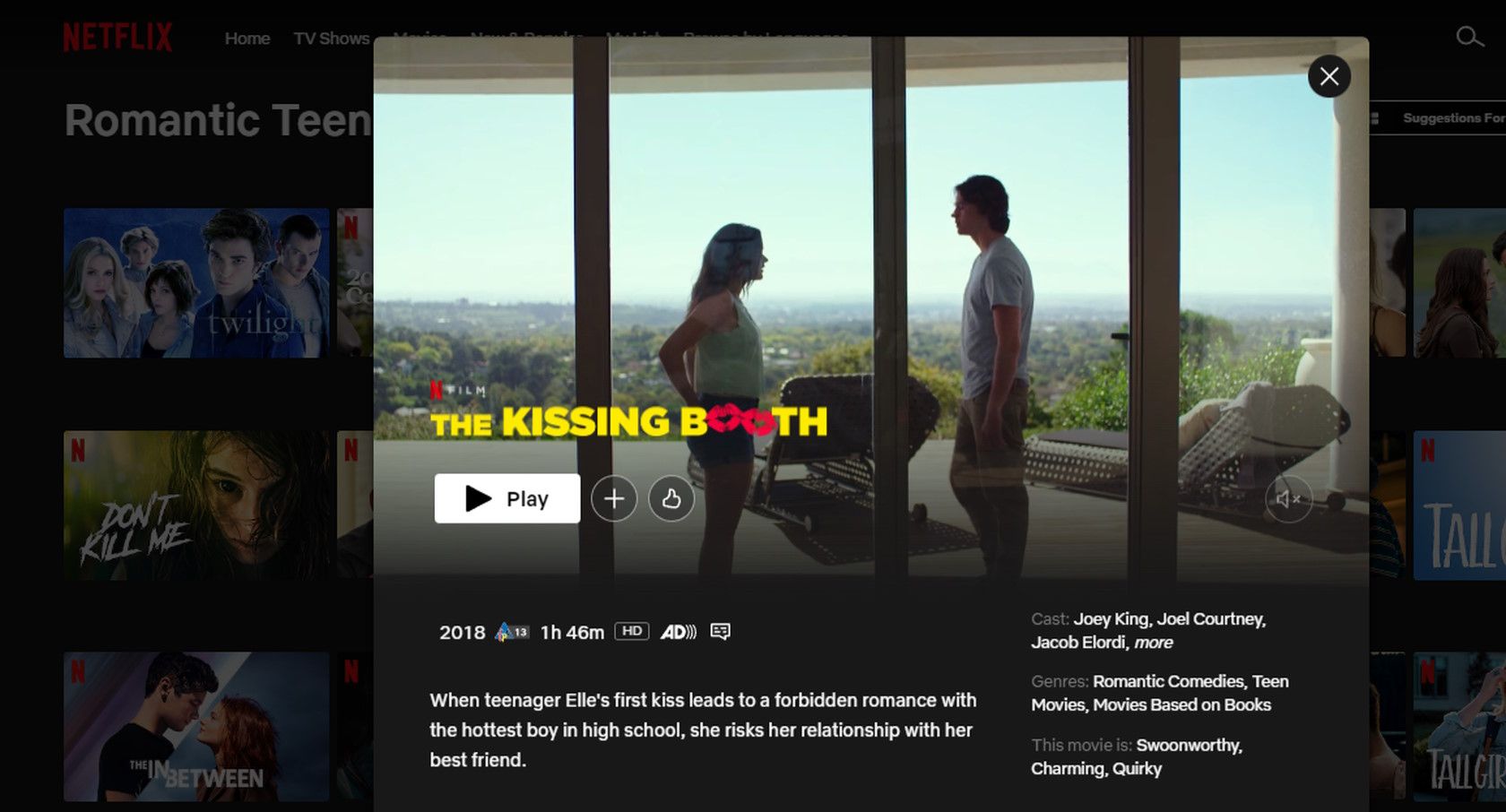Close the title details dialog
The height and width of the screenshot is (812, 1506).
[x=1329, y=76]
